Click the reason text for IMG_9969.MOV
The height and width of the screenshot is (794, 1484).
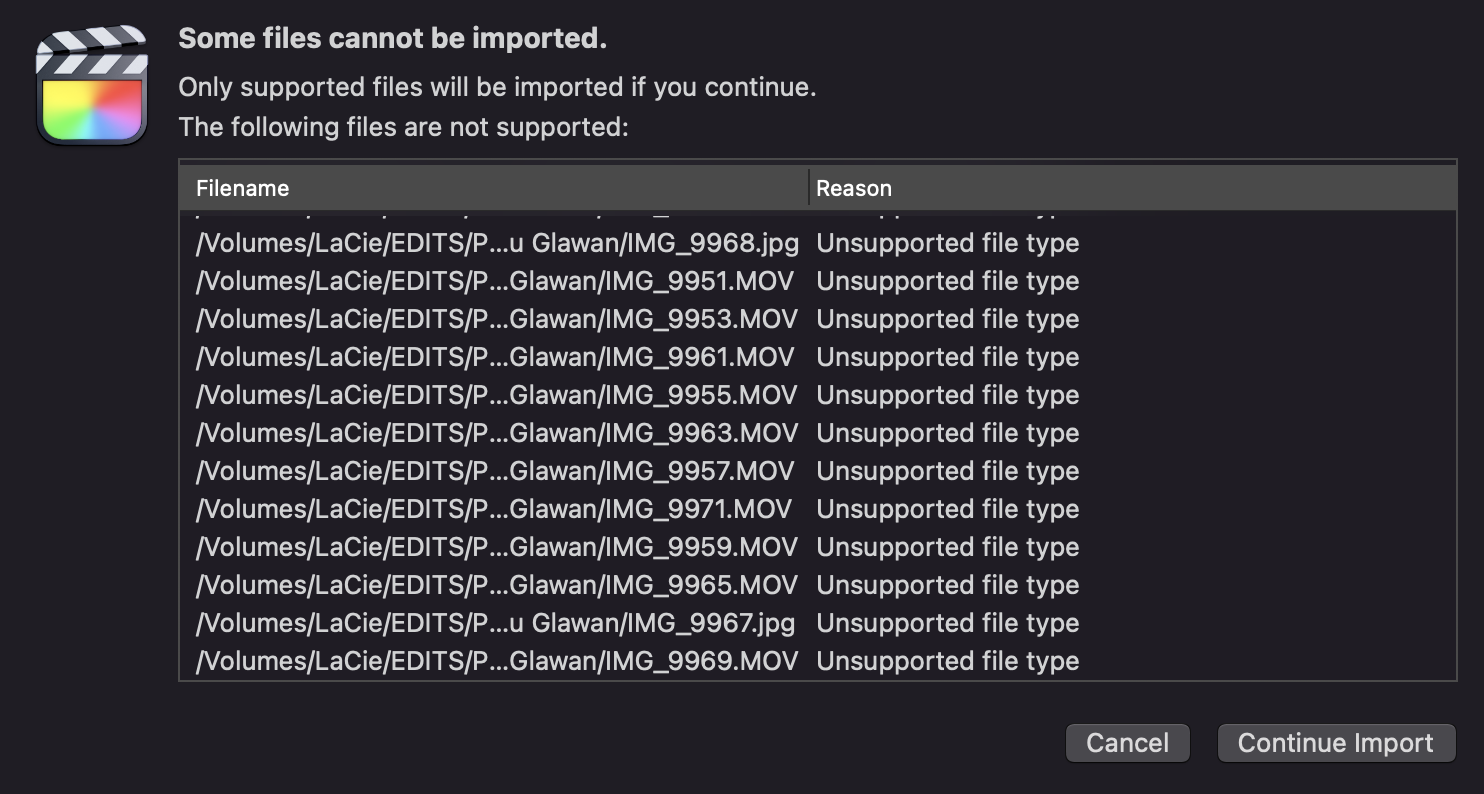click(947, 661)
